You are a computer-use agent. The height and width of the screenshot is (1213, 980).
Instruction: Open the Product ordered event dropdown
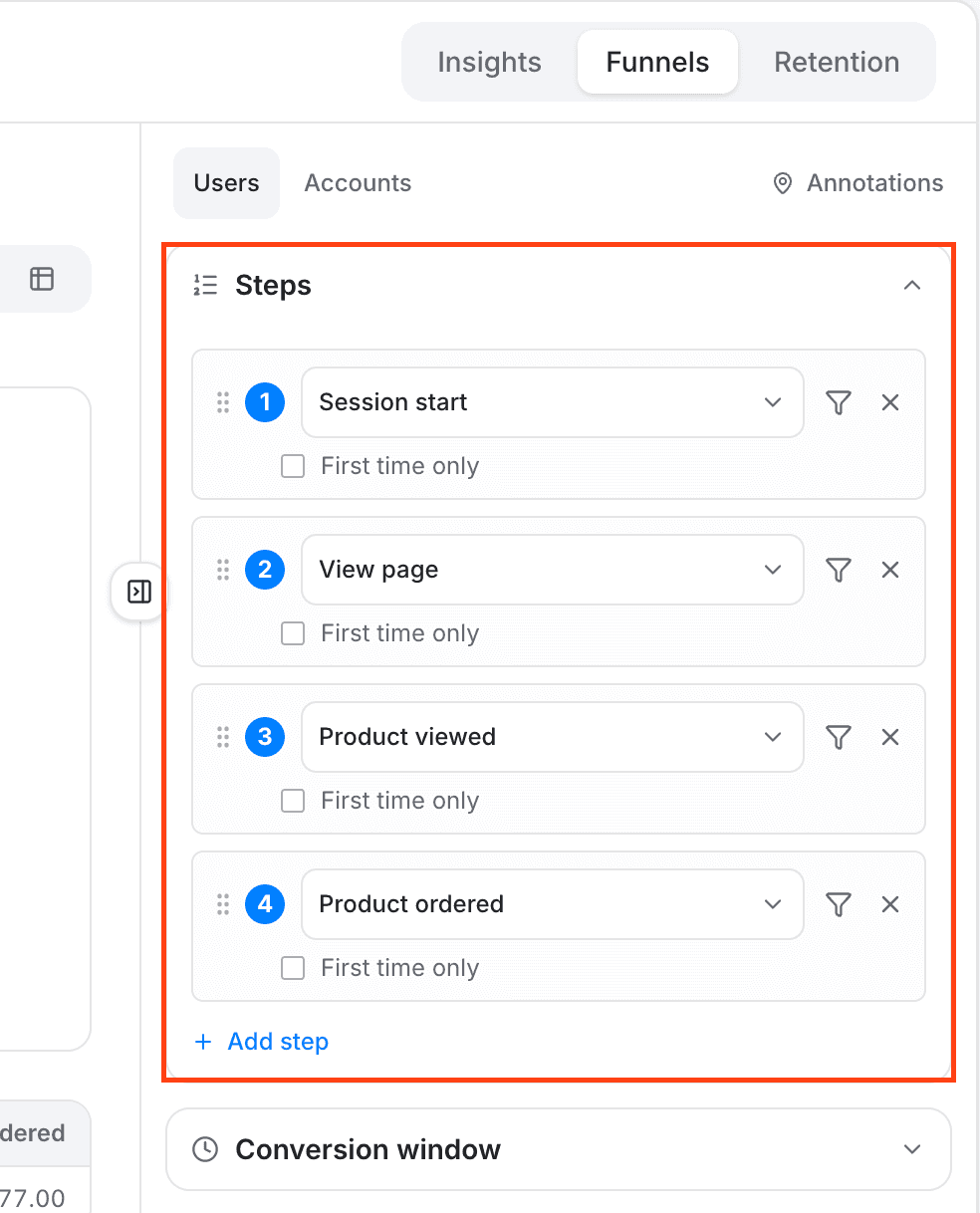(552, 904)
